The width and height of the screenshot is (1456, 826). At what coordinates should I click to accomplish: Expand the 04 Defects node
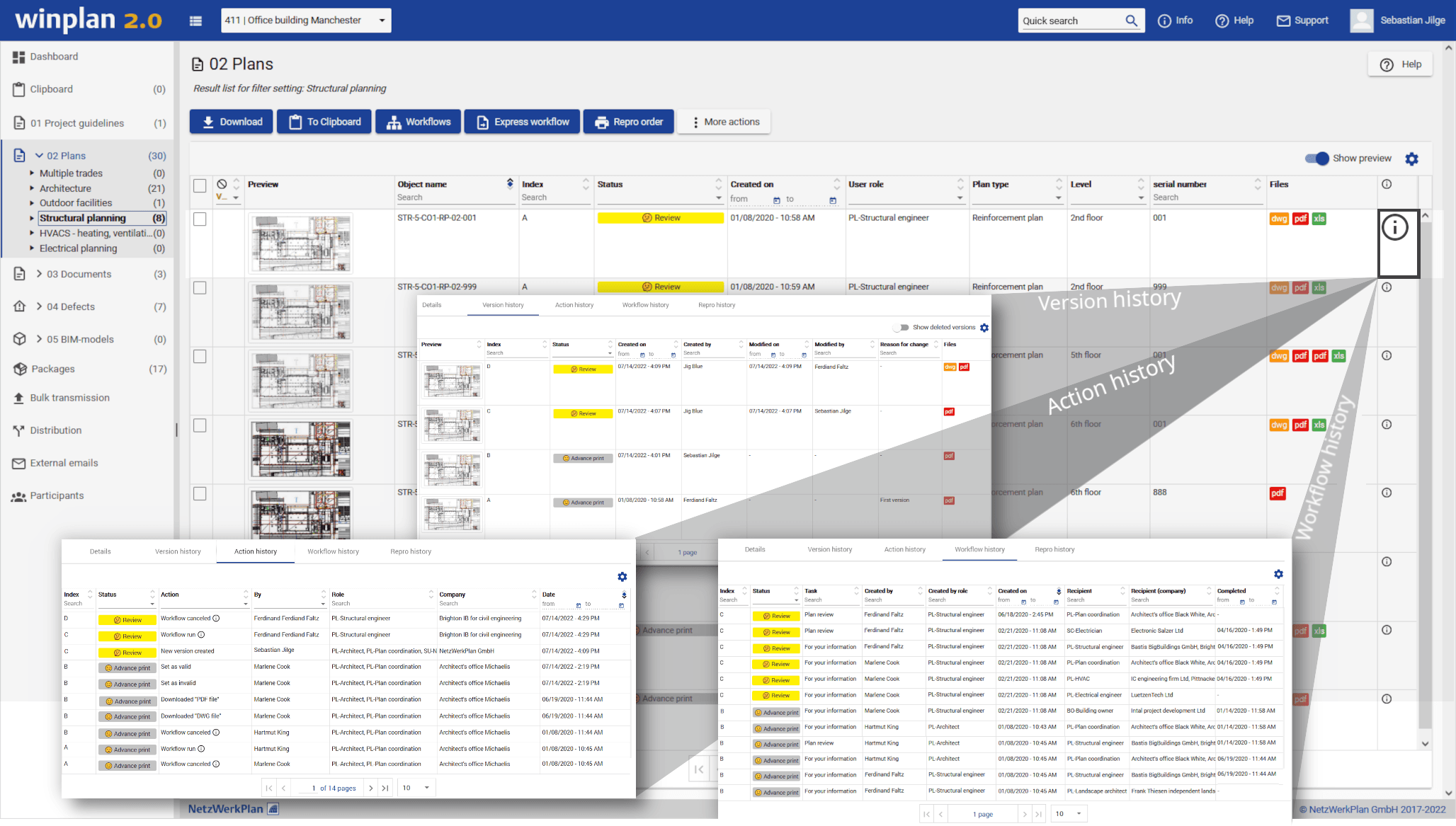[39, 306]
